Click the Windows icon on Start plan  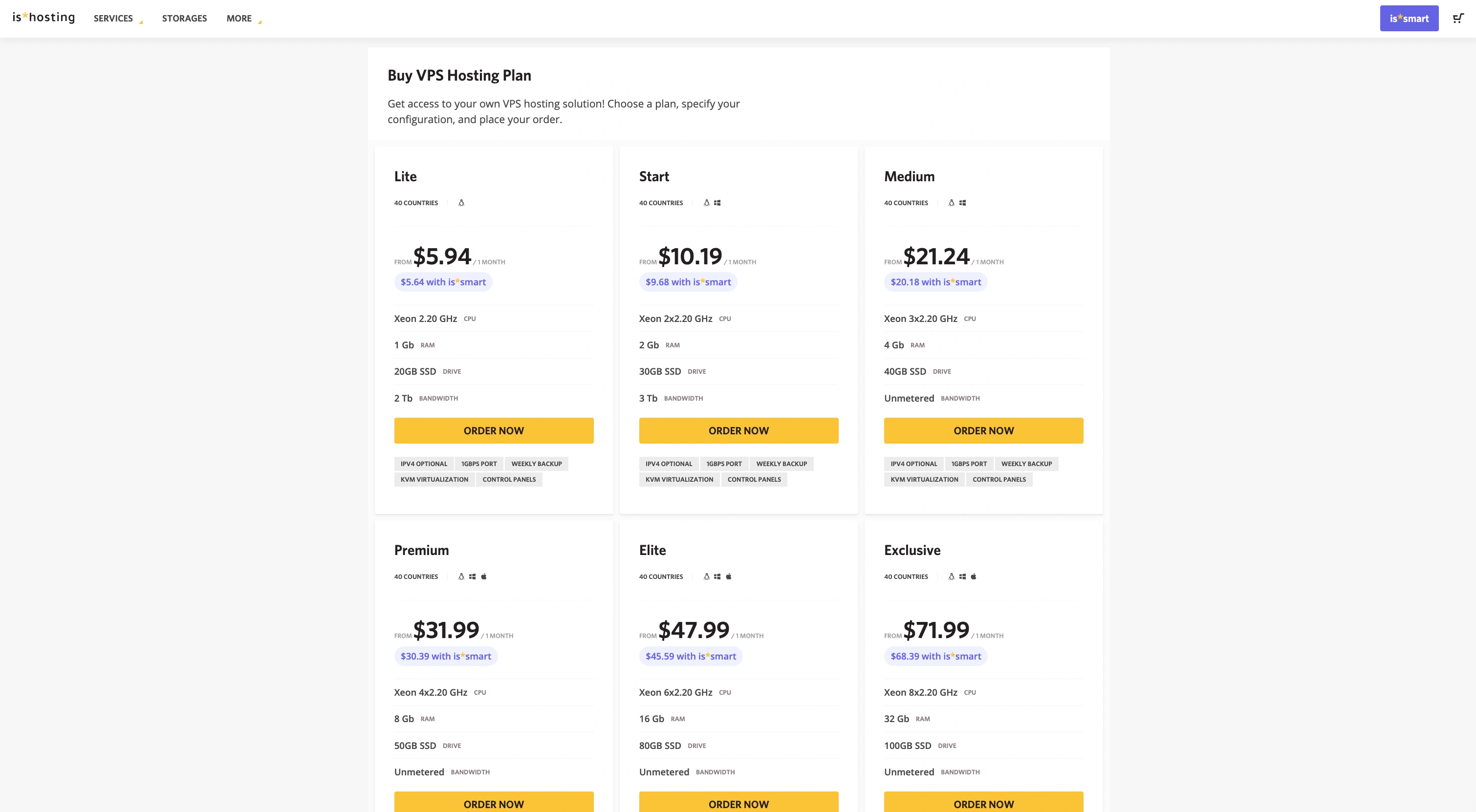coord(717,203)
